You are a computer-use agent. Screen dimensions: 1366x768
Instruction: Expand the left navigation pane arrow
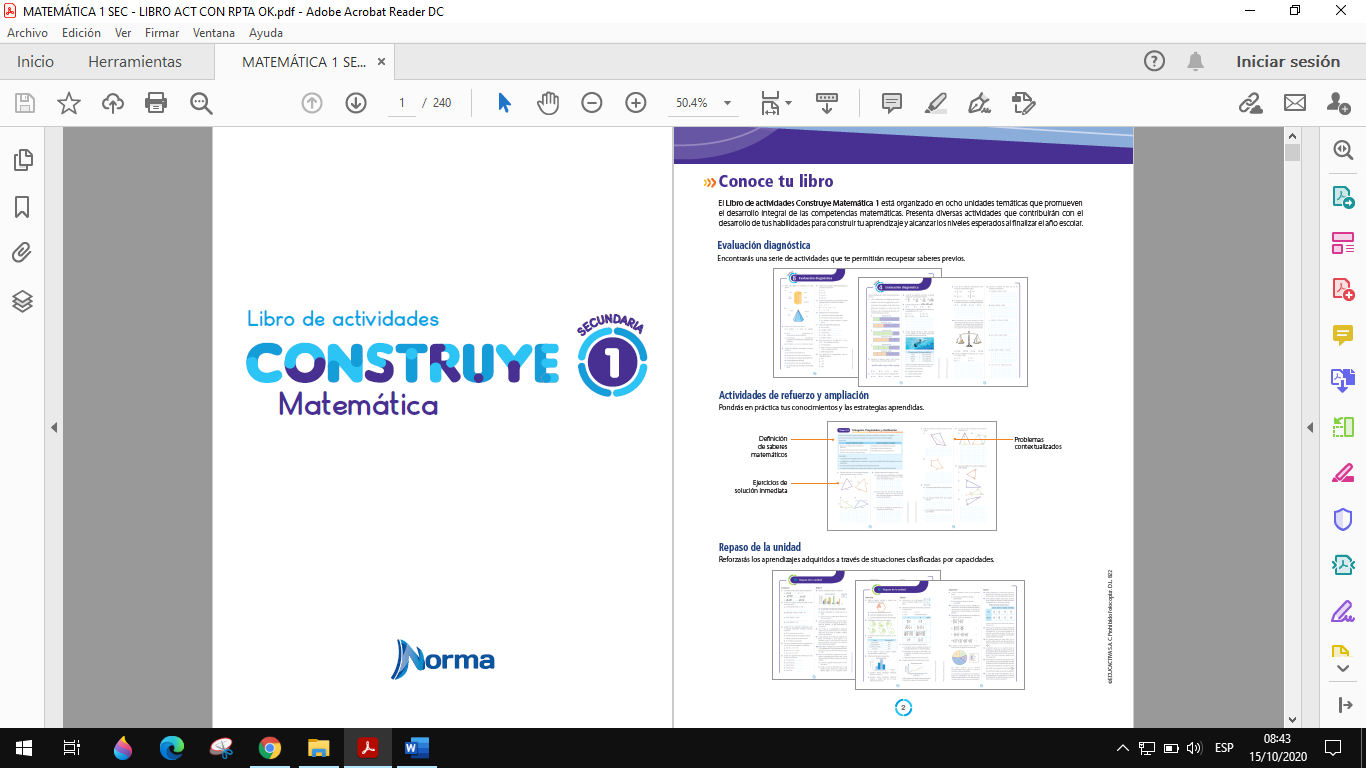[x=54, y=427]
